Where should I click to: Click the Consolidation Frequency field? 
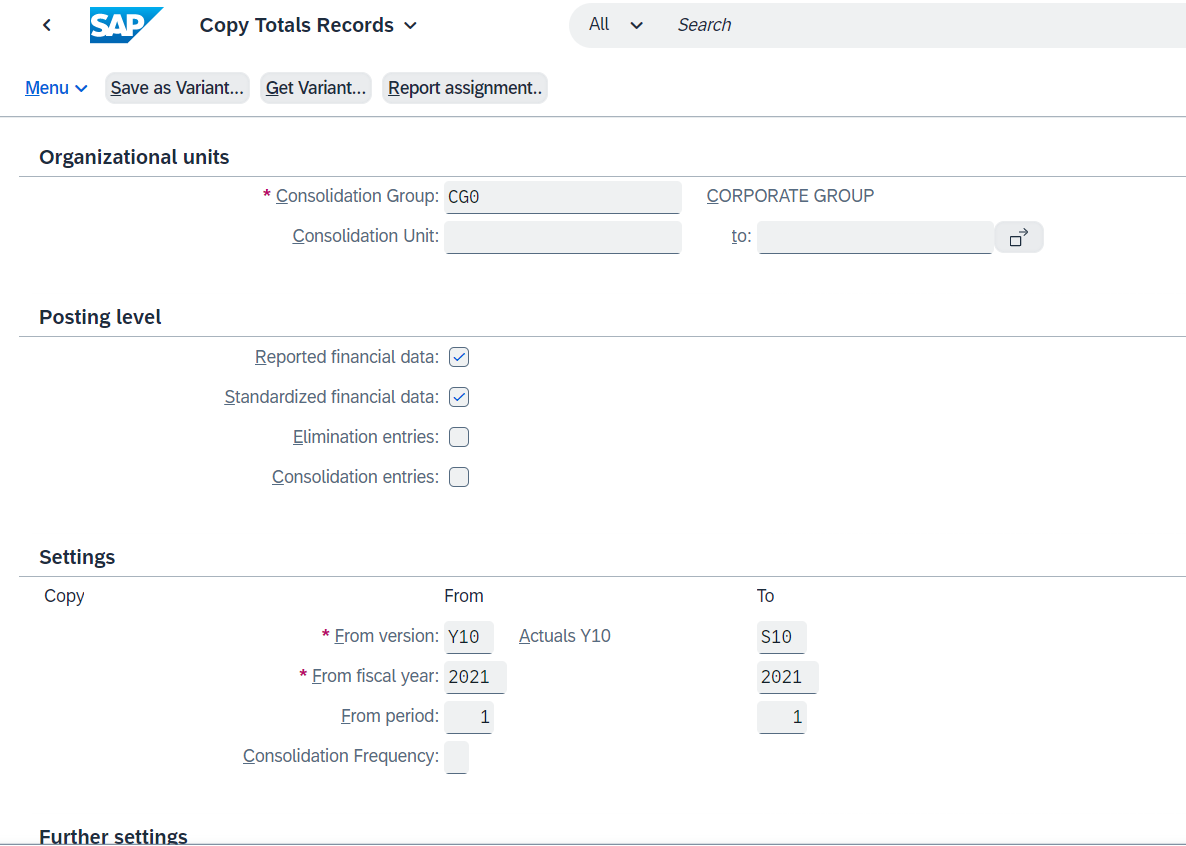457,757
